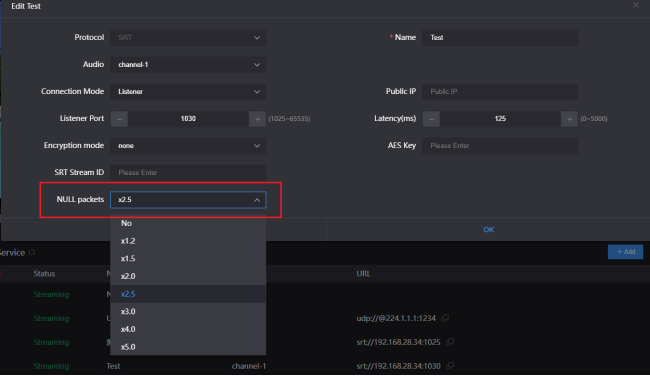650x376 pixels.
Task: Select URL text udp://@224.1.1.1:1234
Action: (396, 318)
